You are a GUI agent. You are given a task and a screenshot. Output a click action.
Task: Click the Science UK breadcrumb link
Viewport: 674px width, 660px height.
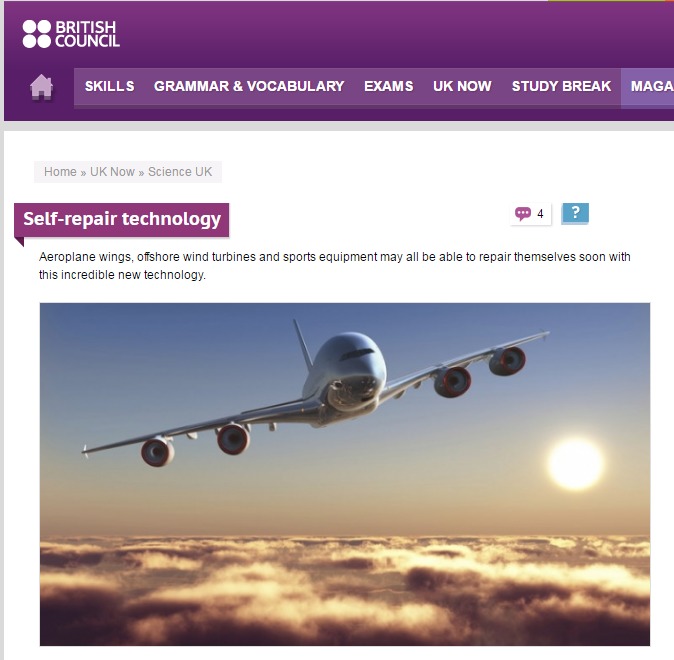coord(180,172)
